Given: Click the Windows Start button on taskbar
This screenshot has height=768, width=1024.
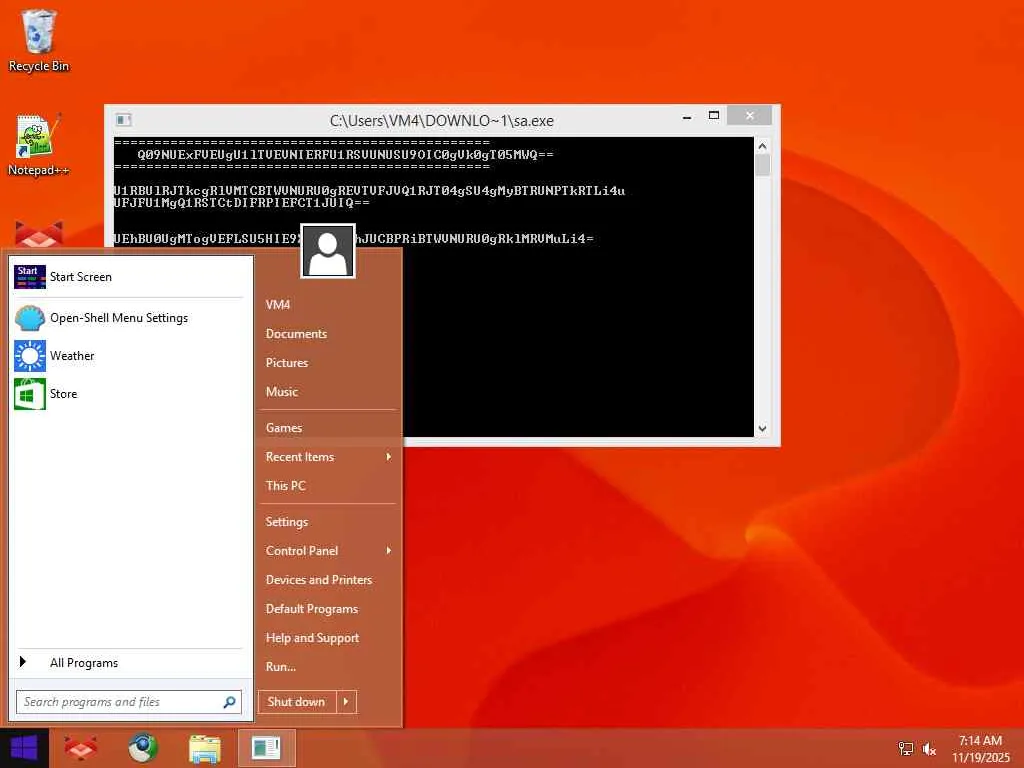Looking at the screenshot, I should tap(24, 748).
